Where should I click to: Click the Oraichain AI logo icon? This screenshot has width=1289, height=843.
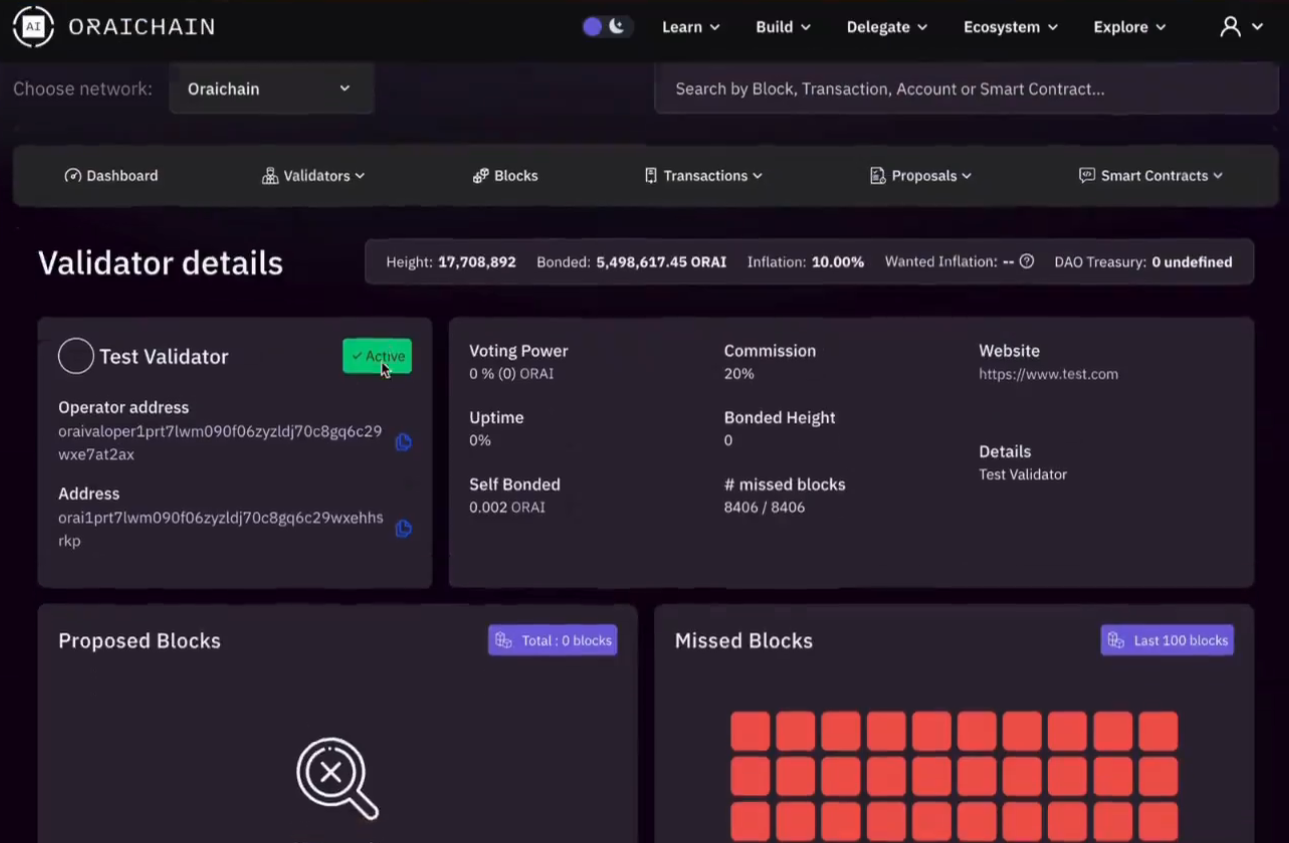coord(33,27)
